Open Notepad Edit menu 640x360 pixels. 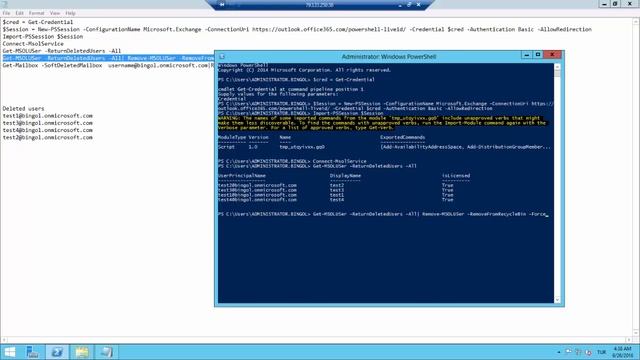pyautogui.click(x=19, y=13)
